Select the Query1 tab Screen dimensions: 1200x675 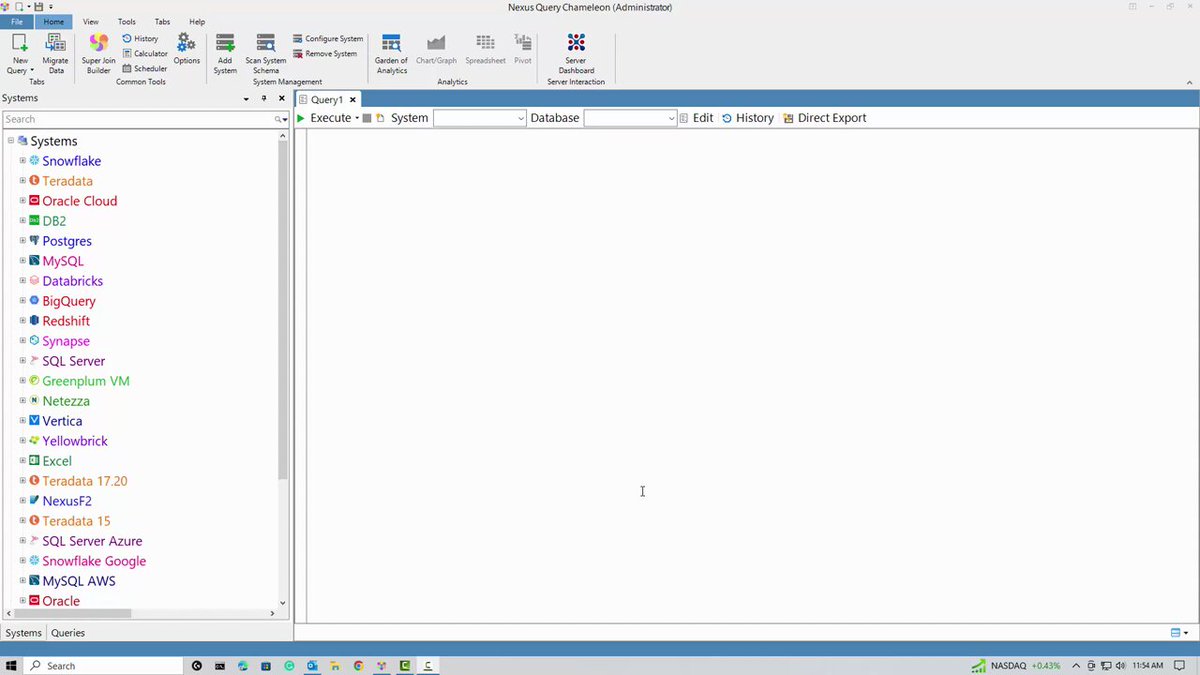click(x=326, y=100)
